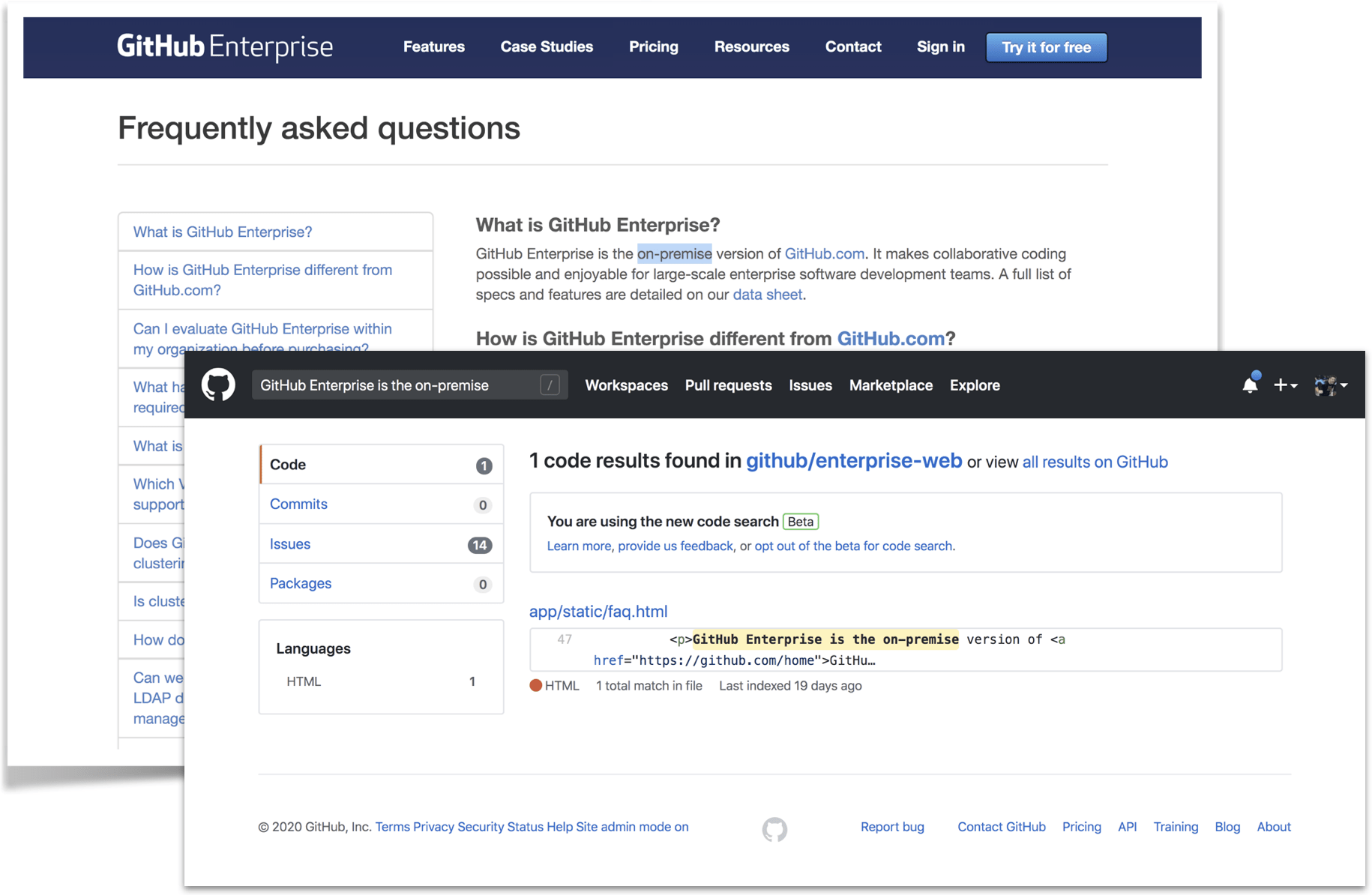1372x895 pixels.
Task: Click Learn more about code search
Action: [x=579, y=546]
